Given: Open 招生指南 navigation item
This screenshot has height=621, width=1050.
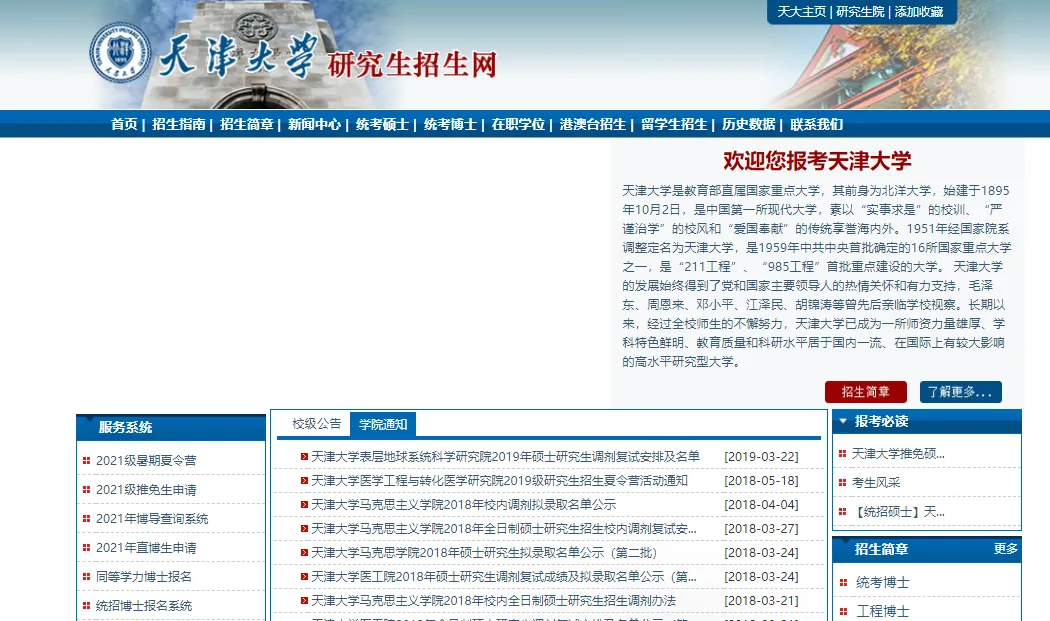Looking at the screenshot, I should click(178, 125).
